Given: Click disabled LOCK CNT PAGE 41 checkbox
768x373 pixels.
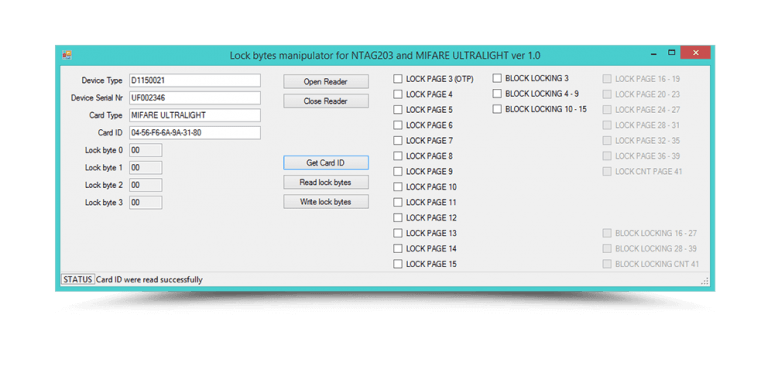Looking at the screenshot, I should point(607,171).
